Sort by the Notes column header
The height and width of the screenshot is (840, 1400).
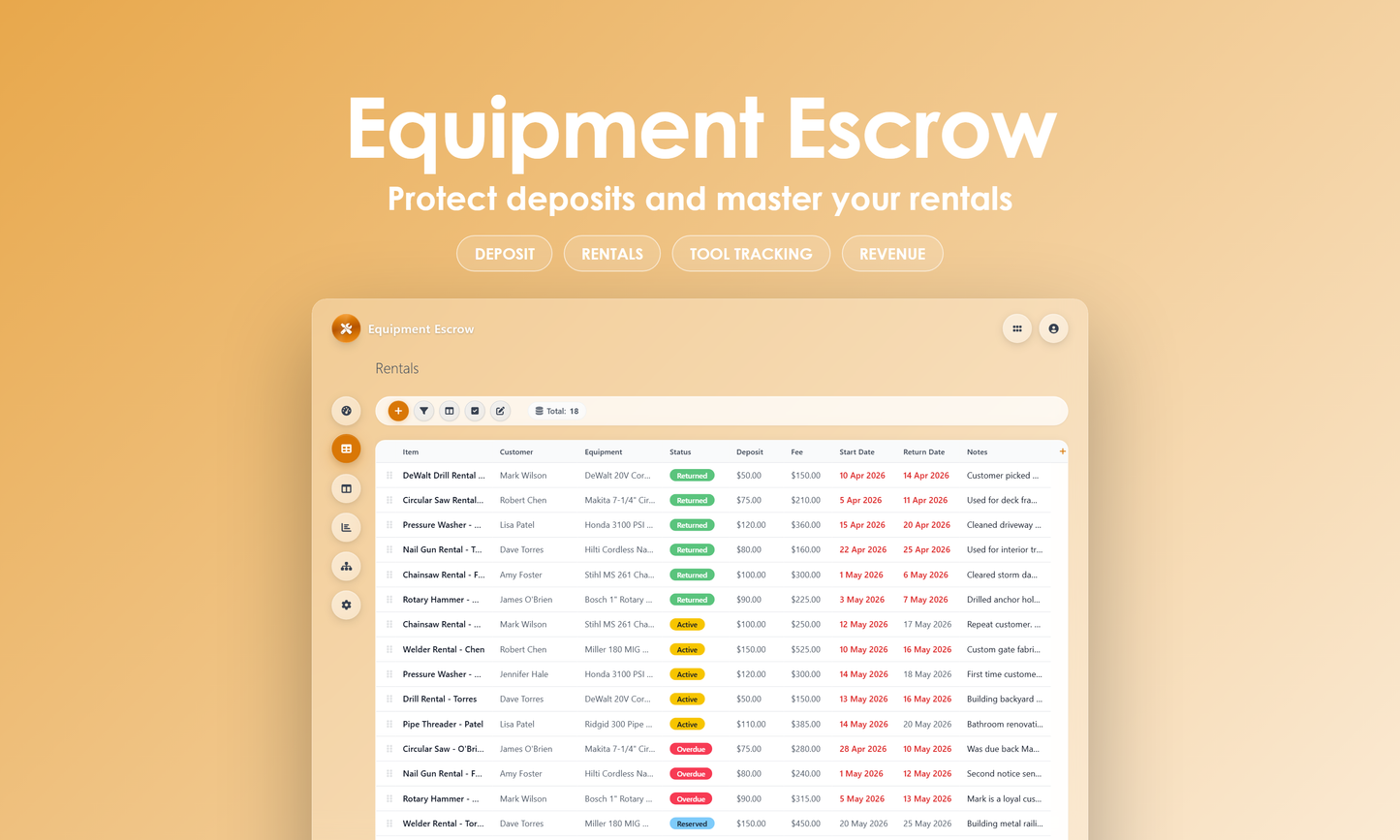click(x=977, y=451)
